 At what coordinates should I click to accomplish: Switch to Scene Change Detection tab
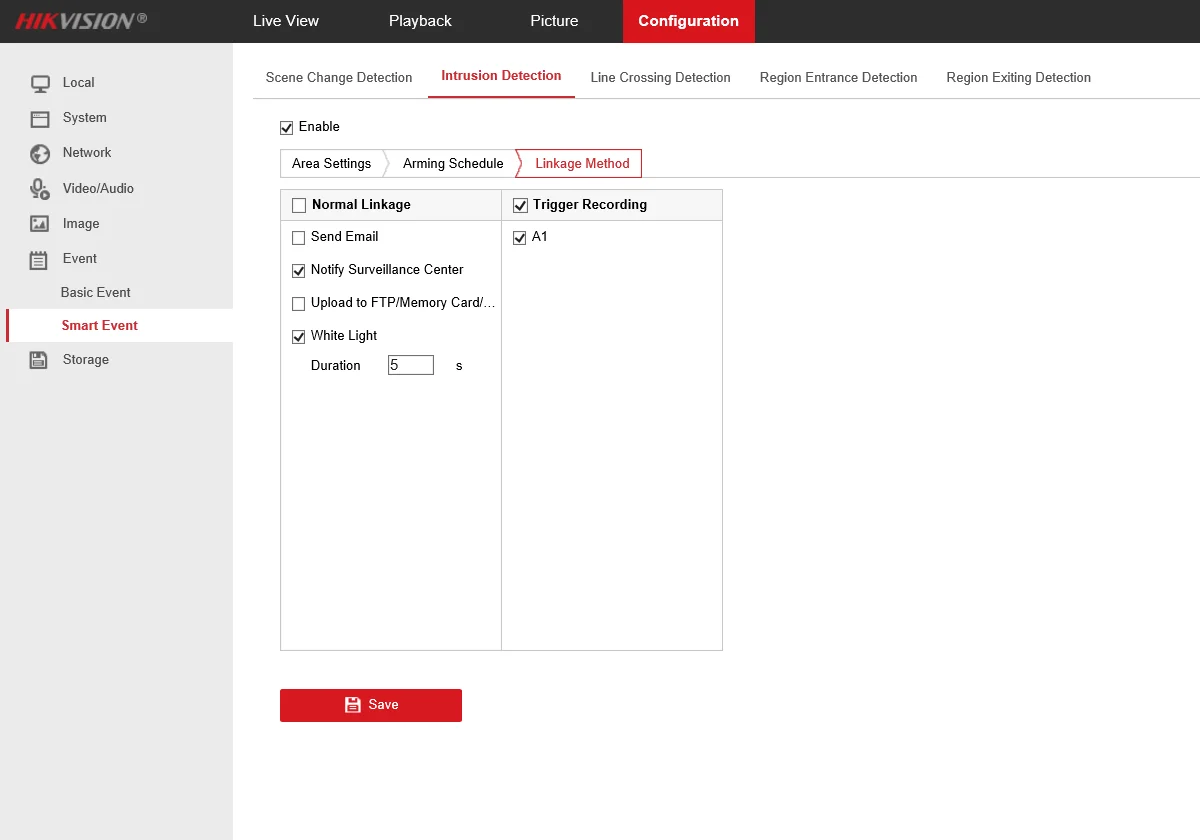(339, 77)
